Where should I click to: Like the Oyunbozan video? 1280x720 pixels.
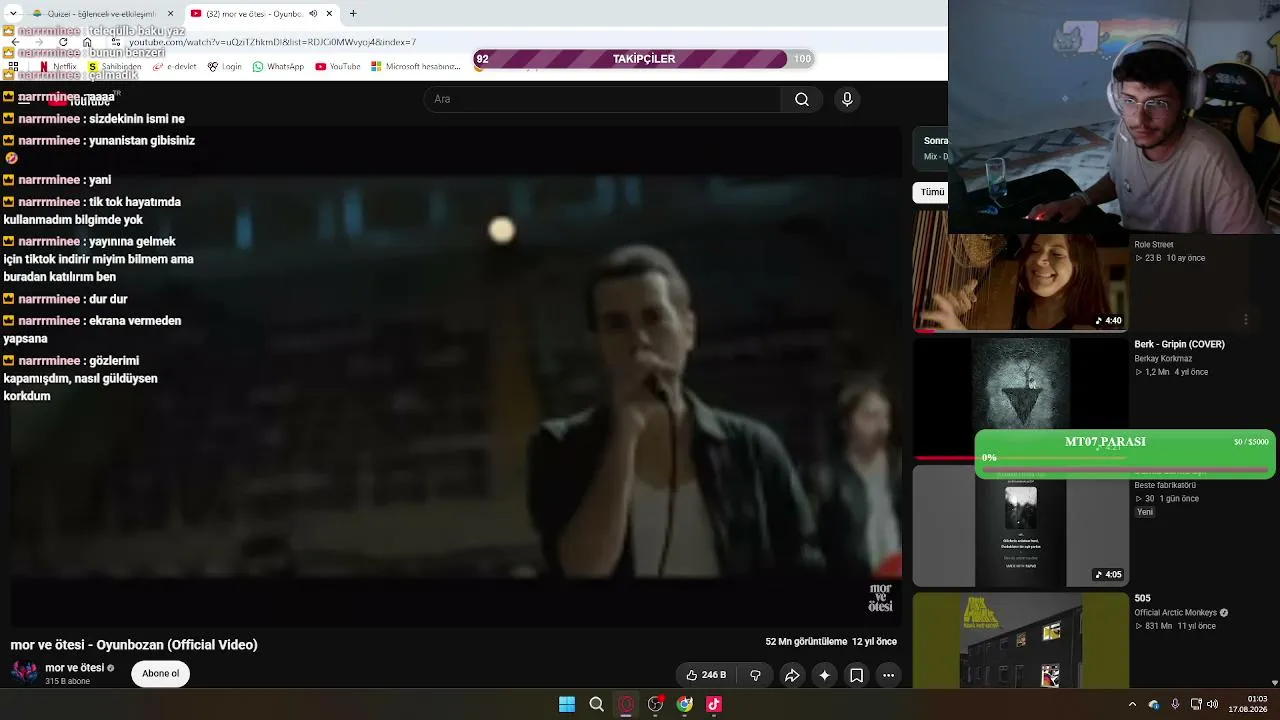706,675
